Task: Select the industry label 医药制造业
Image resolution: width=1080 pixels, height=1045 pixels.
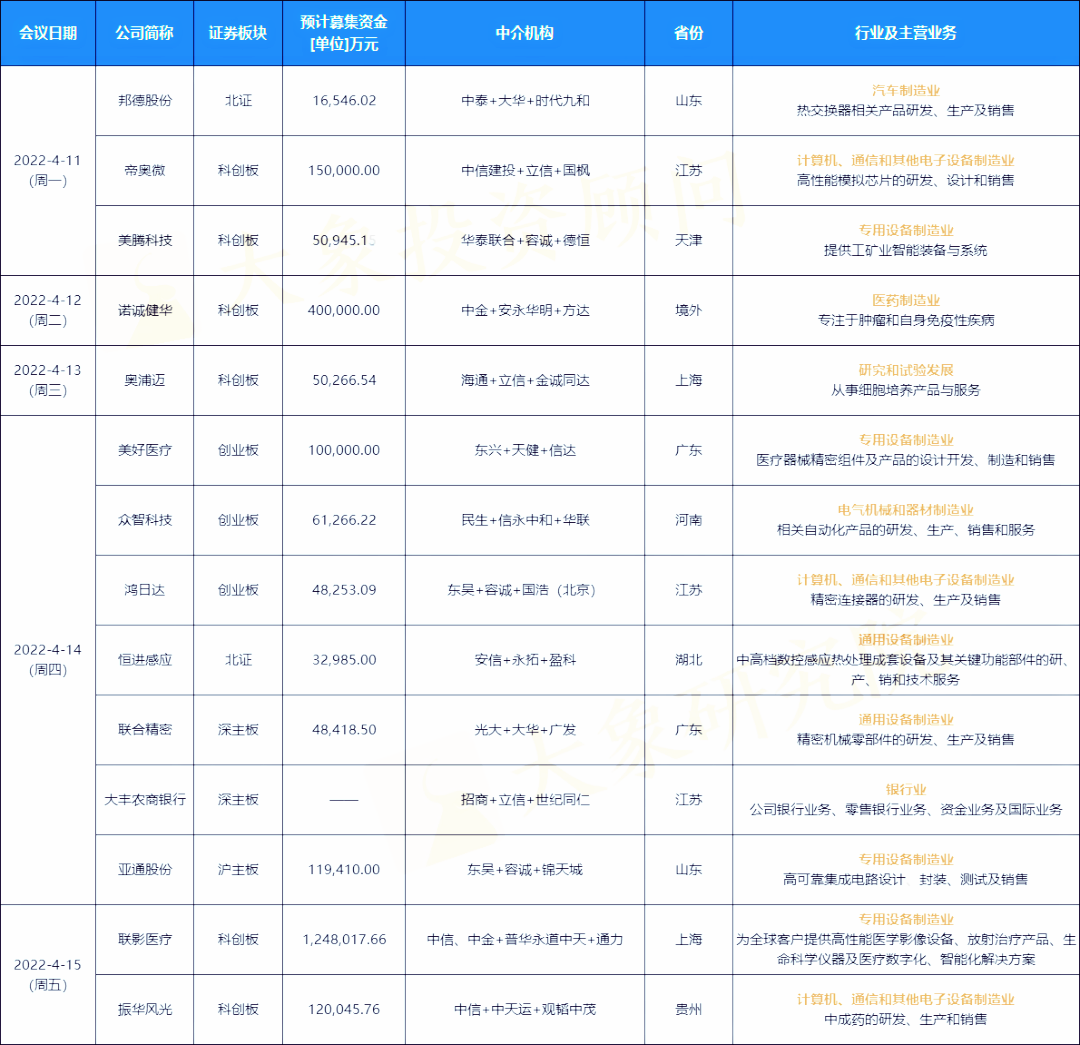Action: click(x=906, y=300)
